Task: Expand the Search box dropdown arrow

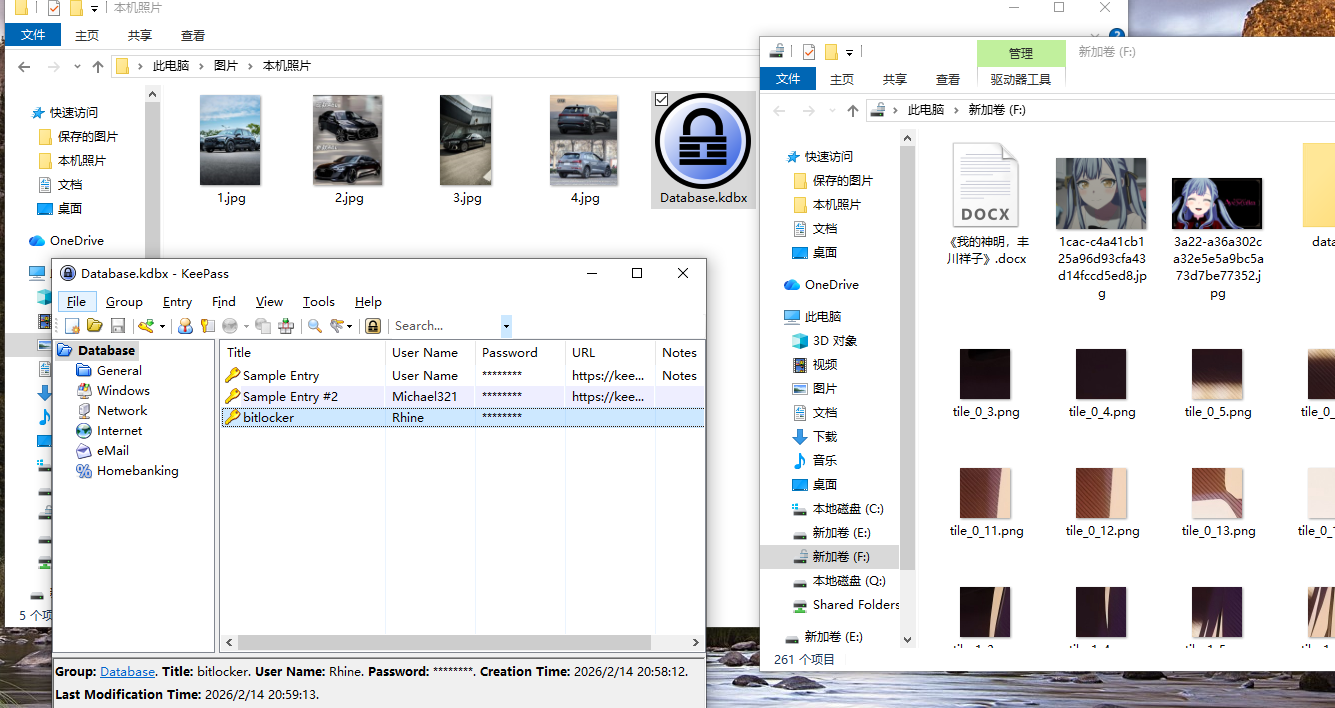Action: pyautogui.click(x=506, y=326)
